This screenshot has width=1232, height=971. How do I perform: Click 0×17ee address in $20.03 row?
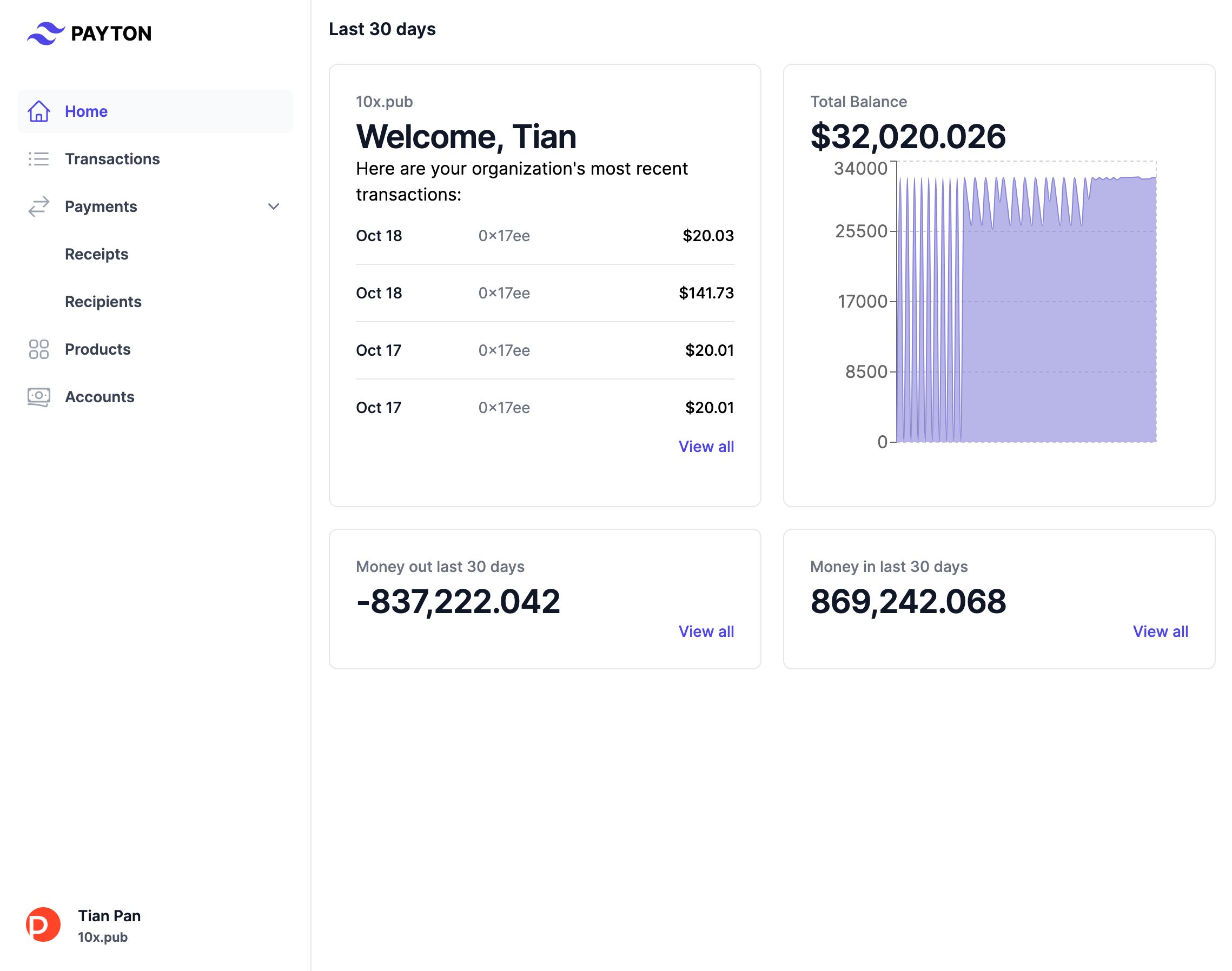coord(504,236)
